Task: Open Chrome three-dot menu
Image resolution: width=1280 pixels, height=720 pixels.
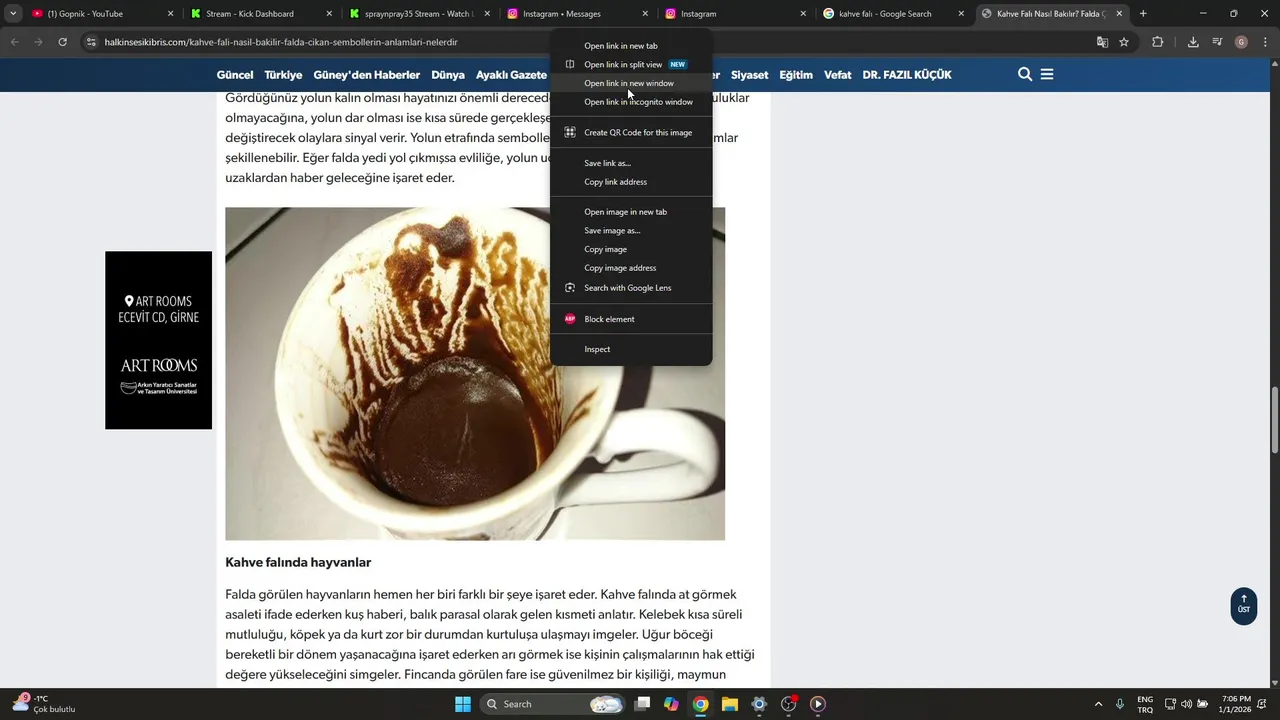Action: (x=1264, y=42)
